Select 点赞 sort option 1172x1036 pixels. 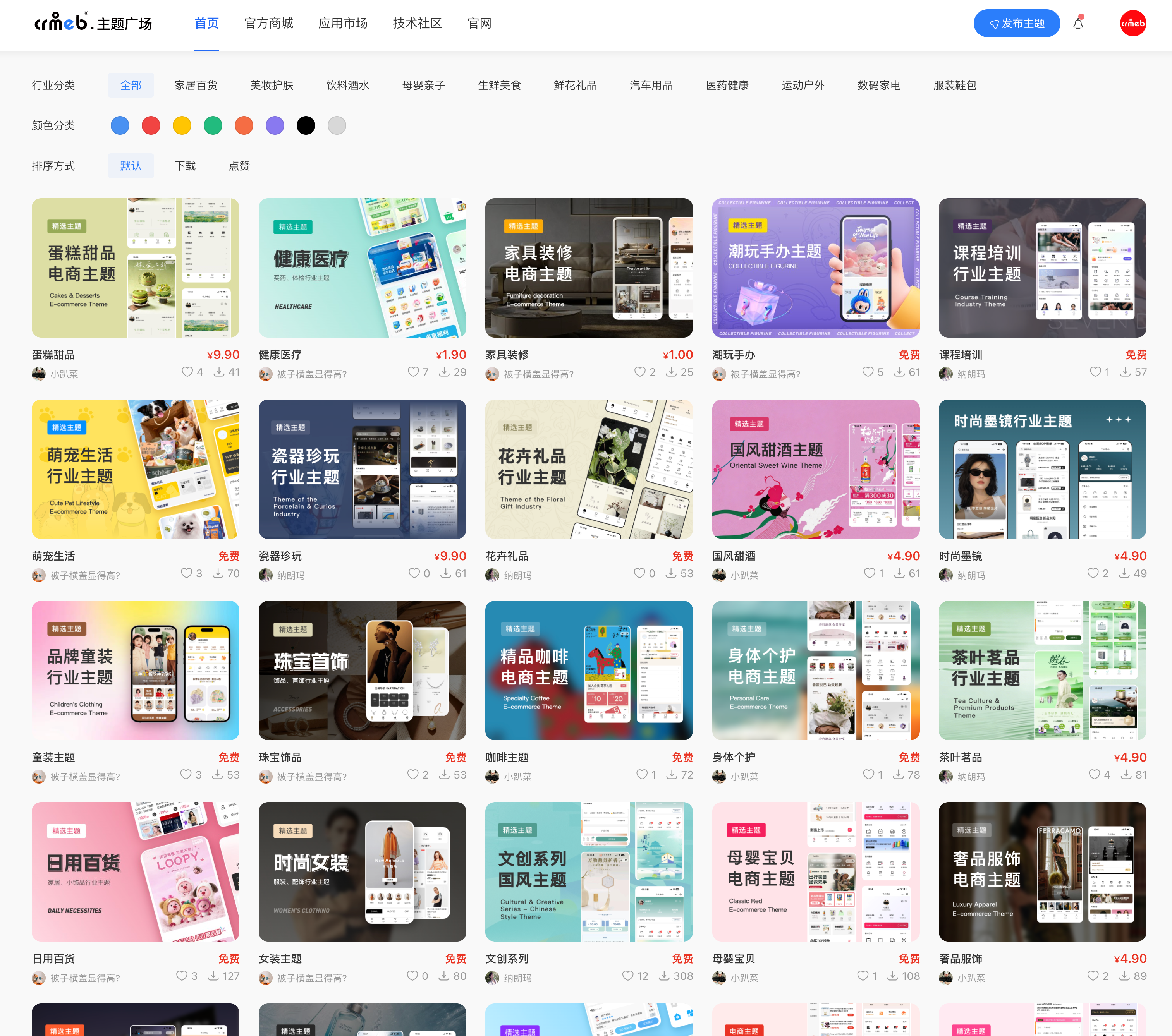click(x=239, y=166)
